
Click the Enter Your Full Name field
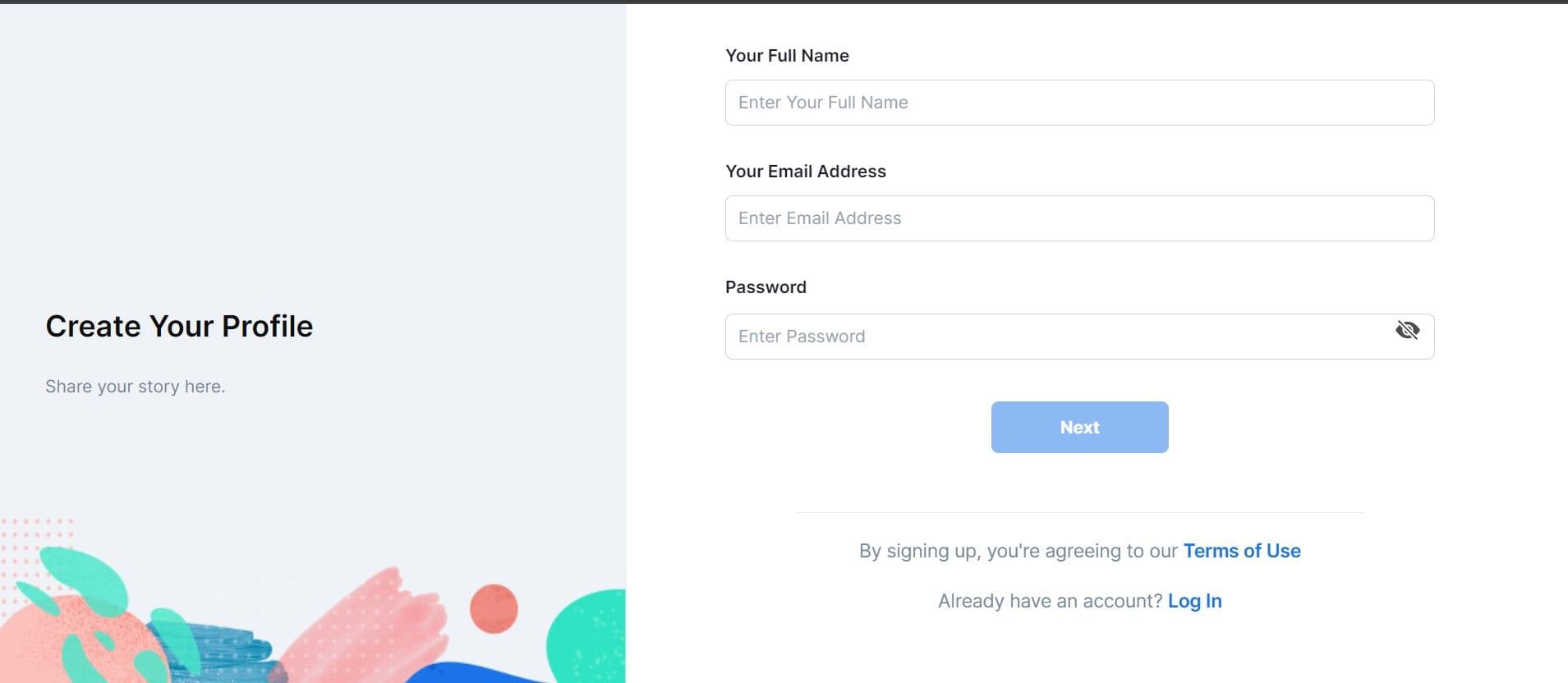point(1079,103)
